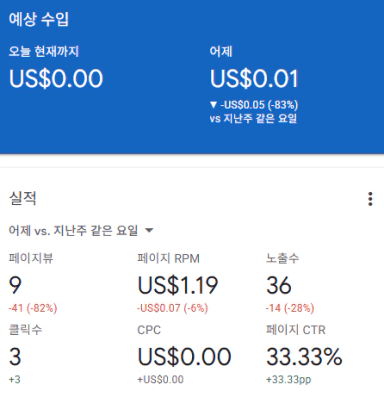This screenshot has width=384, height=397.
Task: Click the 노출수 metric value 36
Action: [279, 285]
